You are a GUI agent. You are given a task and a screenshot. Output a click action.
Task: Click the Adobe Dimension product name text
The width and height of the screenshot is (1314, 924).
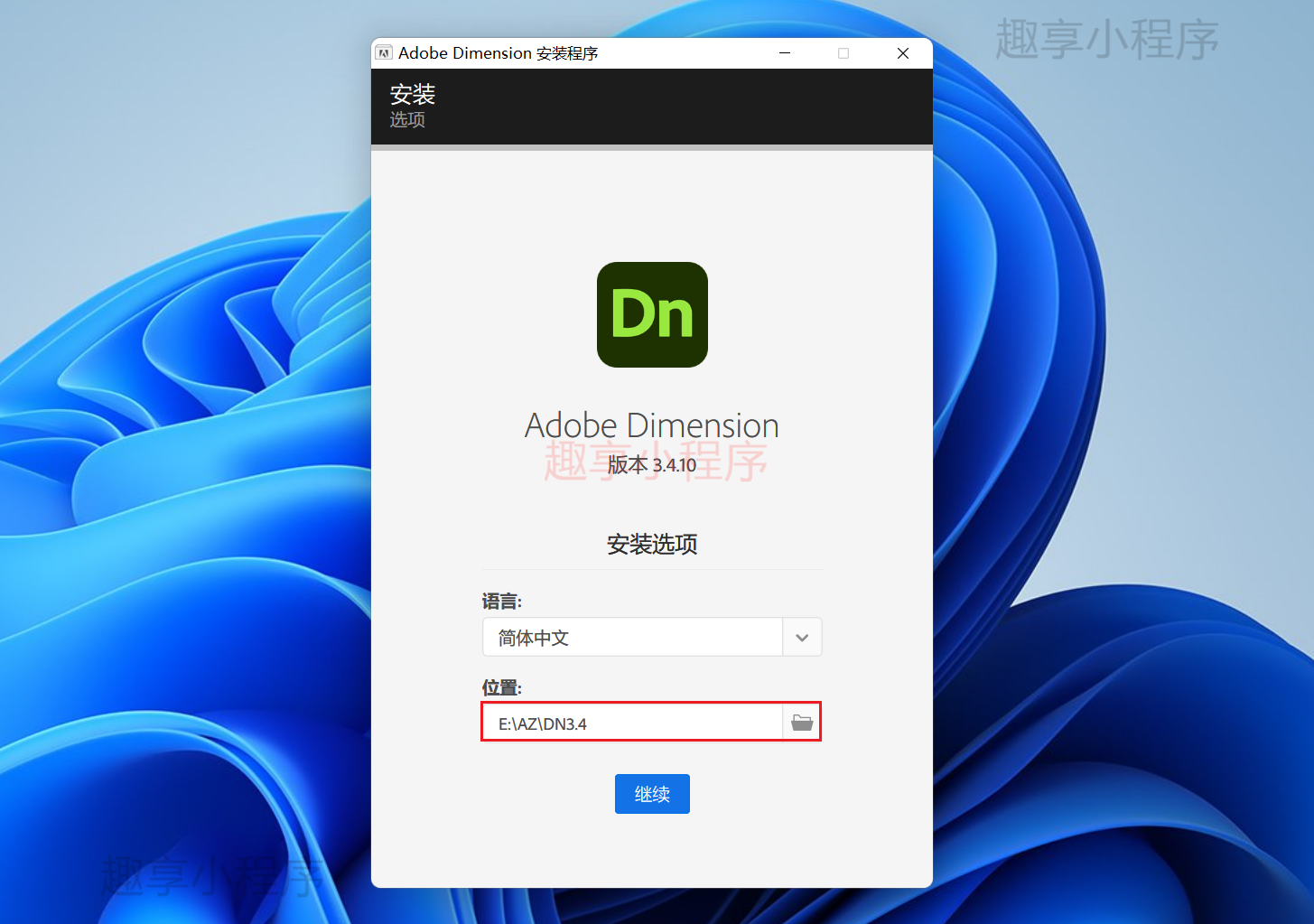[652, 425]
